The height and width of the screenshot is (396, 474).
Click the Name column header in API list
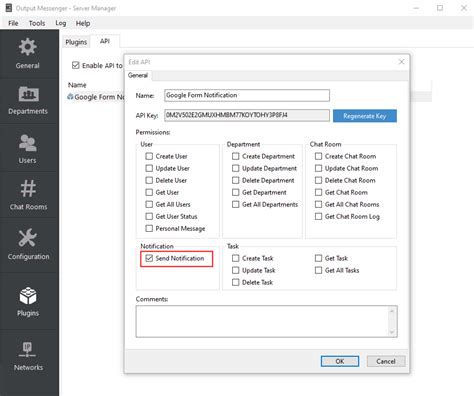tap(77, 85)
